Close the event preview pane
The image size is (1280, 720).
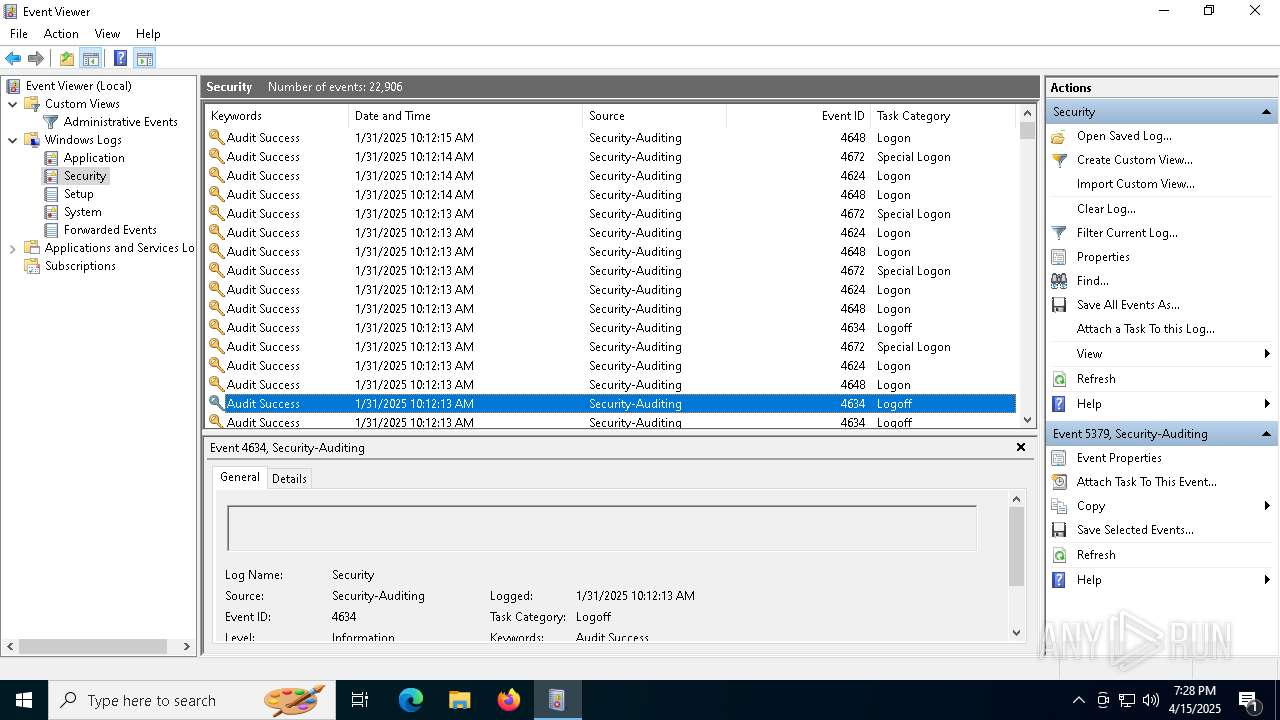(1021, 447)
